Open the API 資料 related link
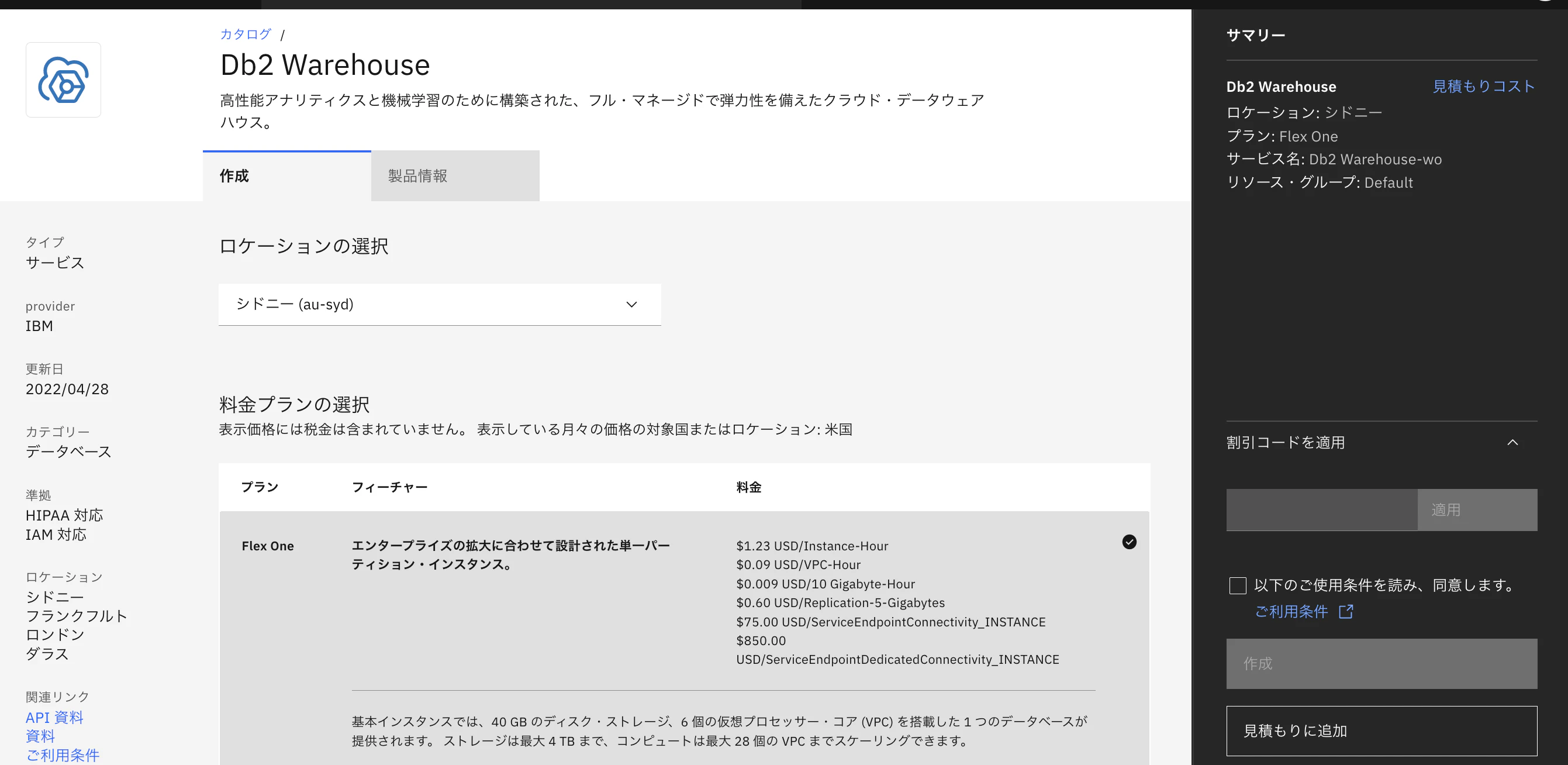The image size is (1568, 765). click(x=54, y=718)
